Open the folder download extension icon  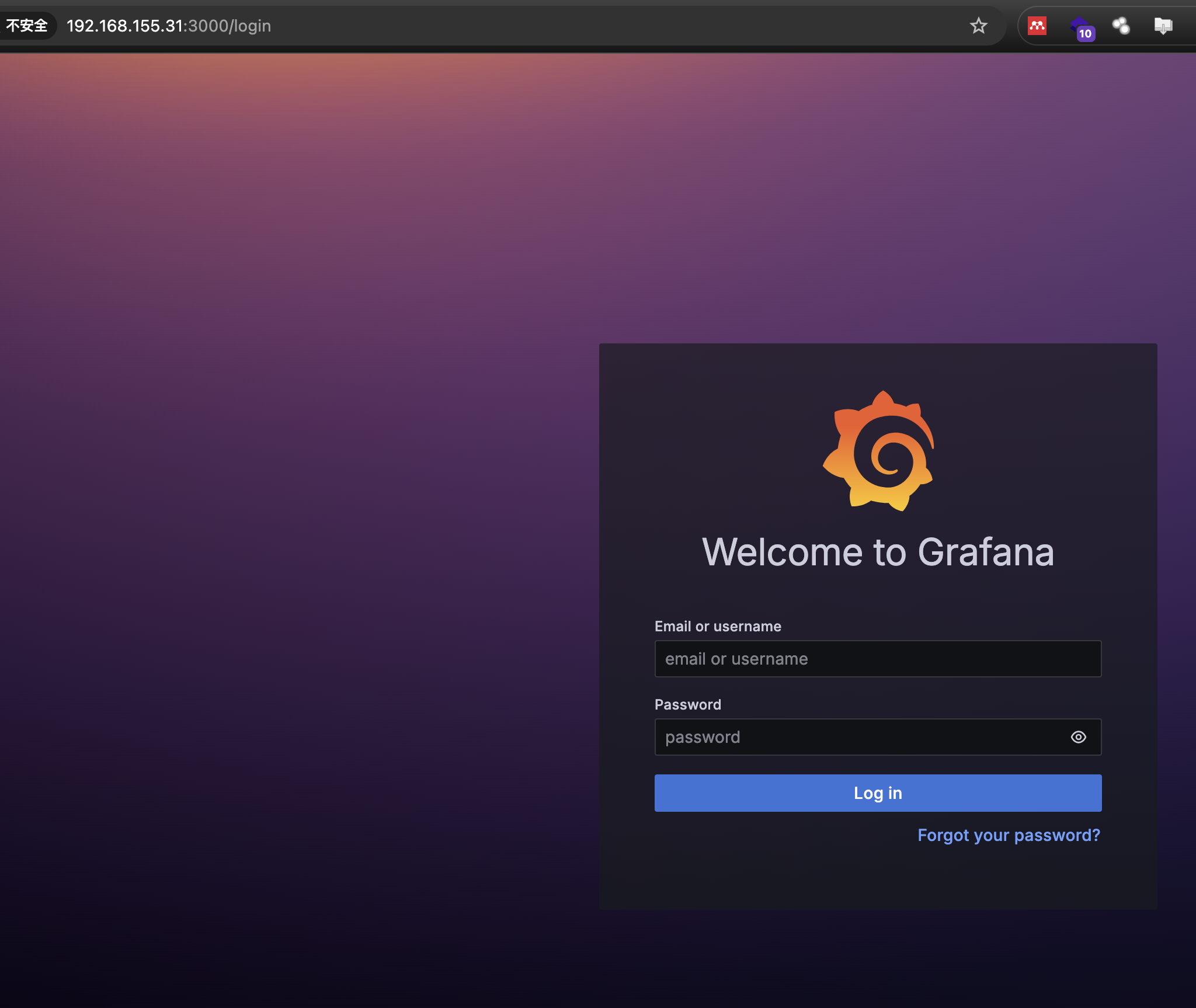[1163, 26]
